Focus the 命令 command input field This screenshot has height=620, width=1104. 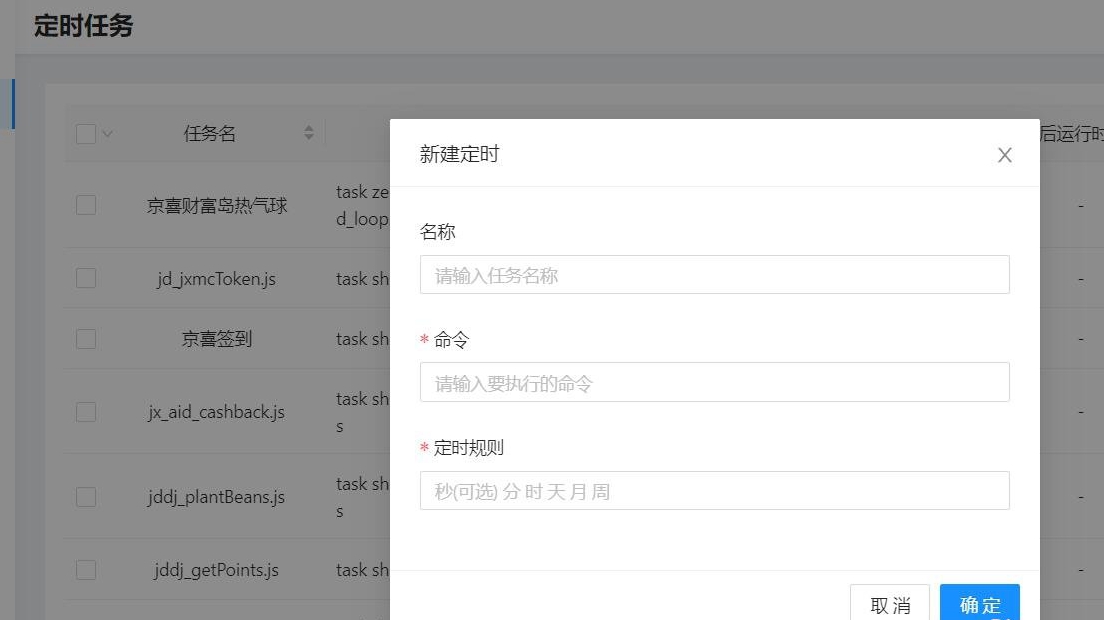pyautogui.click(x=715, y=382)
